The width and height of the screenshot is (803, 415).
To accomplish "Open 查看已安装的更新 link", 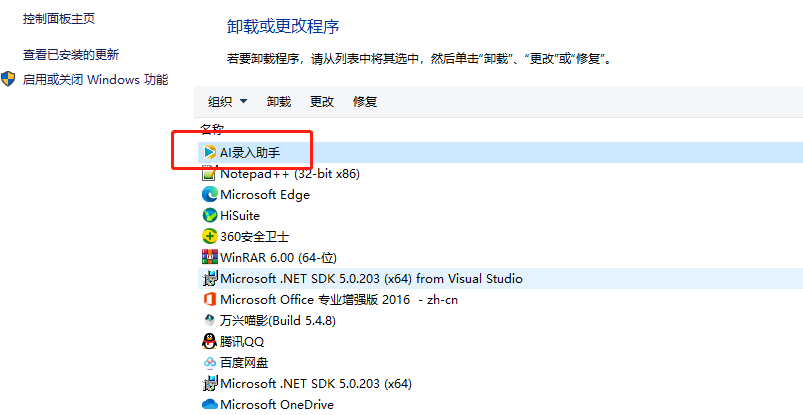I will click(x=71, y=54).
